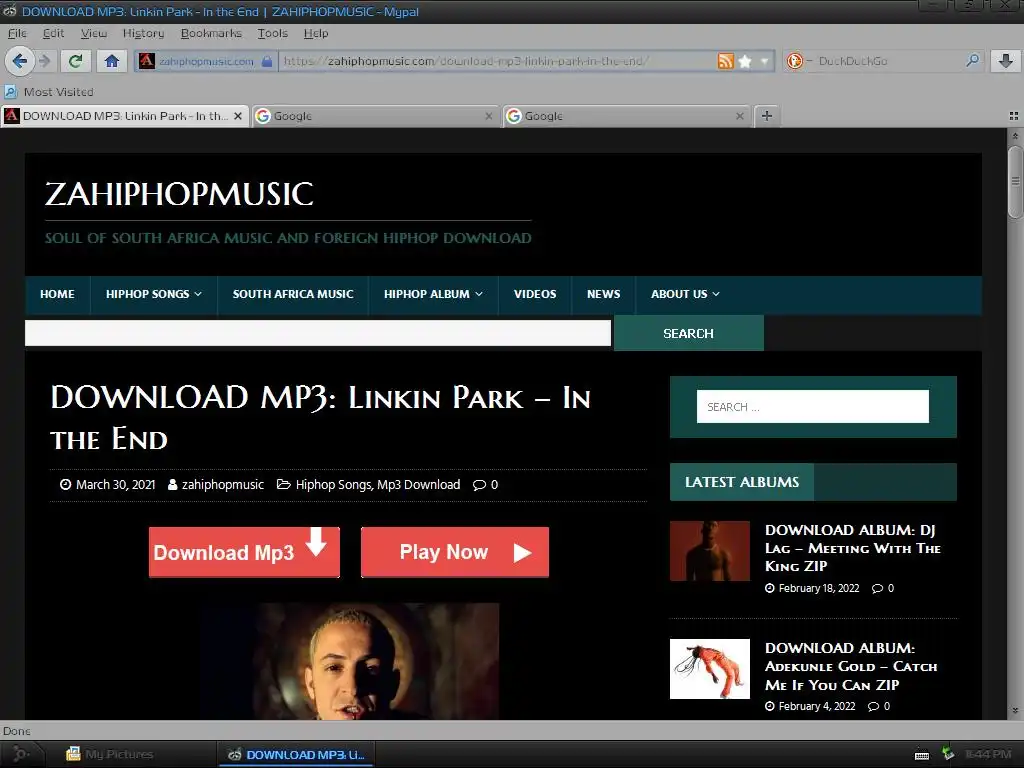1024x768 pixels.
Task: Open the URL history dropdown arrow
Action: [x=764, y=61]
